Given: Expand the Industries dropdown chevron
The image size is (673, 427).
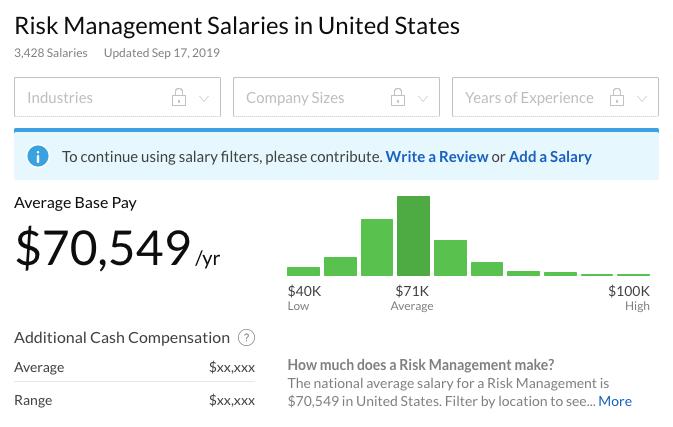Looking at the screenshot, I should (x=205, y=98).
